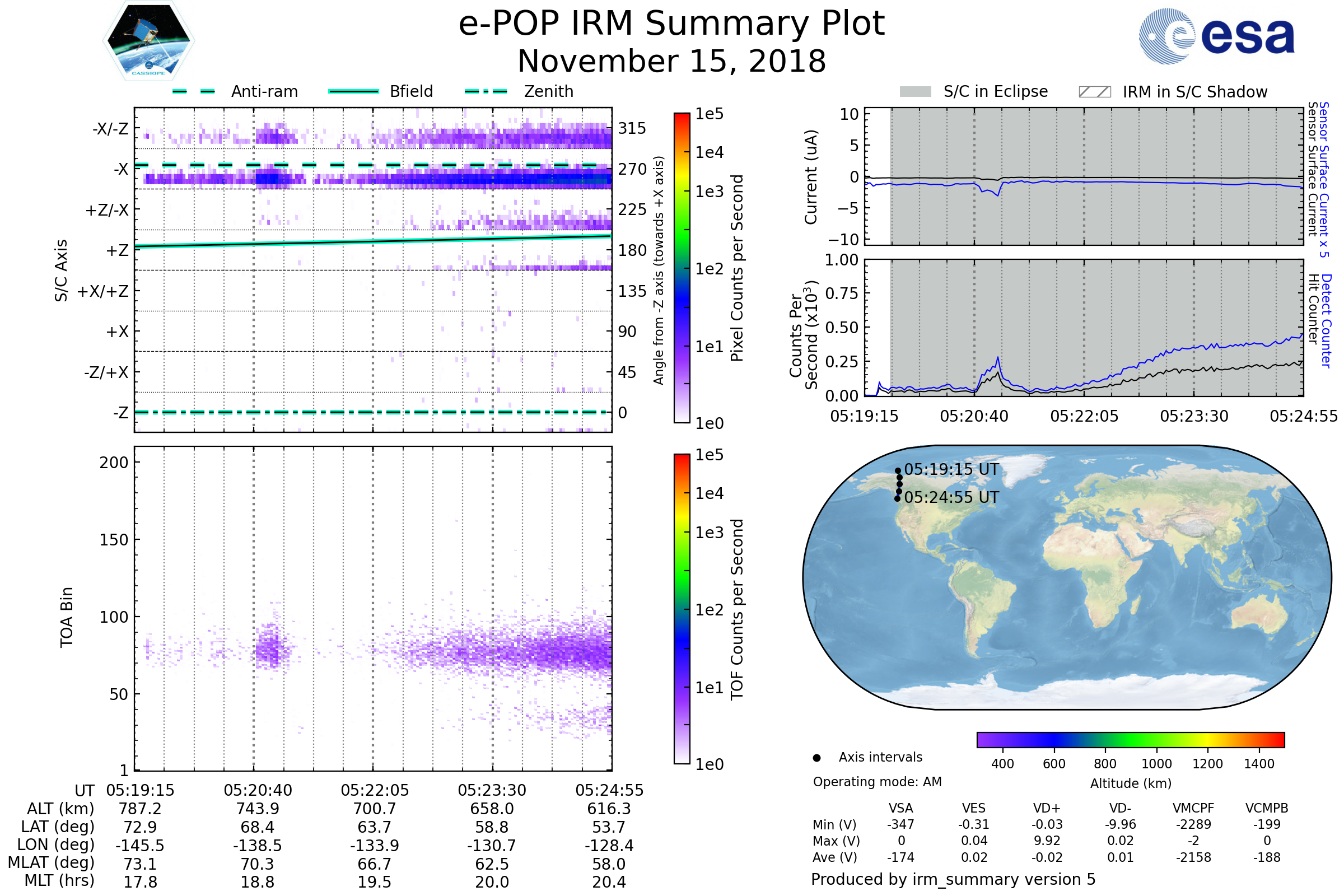Click the world map orbit track
The image size is (1344, 896).
[899, 484]
